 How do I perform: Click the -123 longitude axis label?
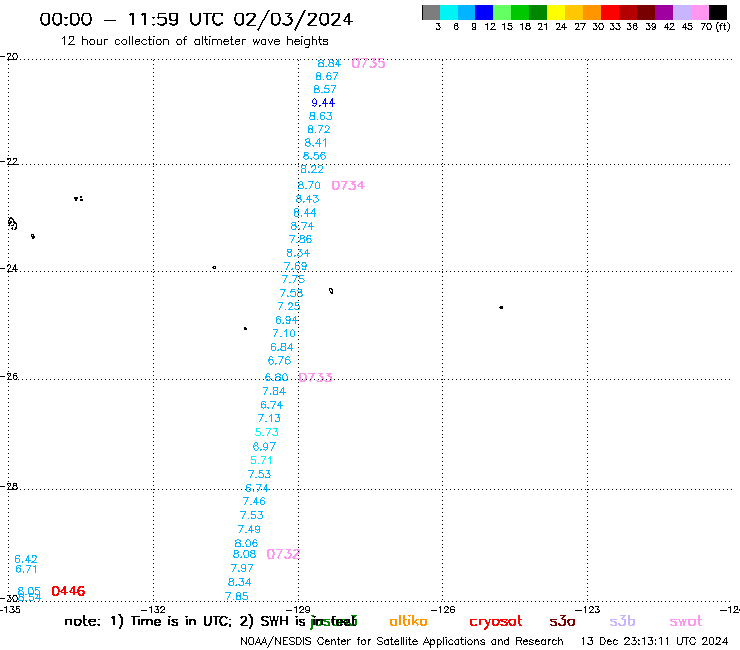point(588,609)
